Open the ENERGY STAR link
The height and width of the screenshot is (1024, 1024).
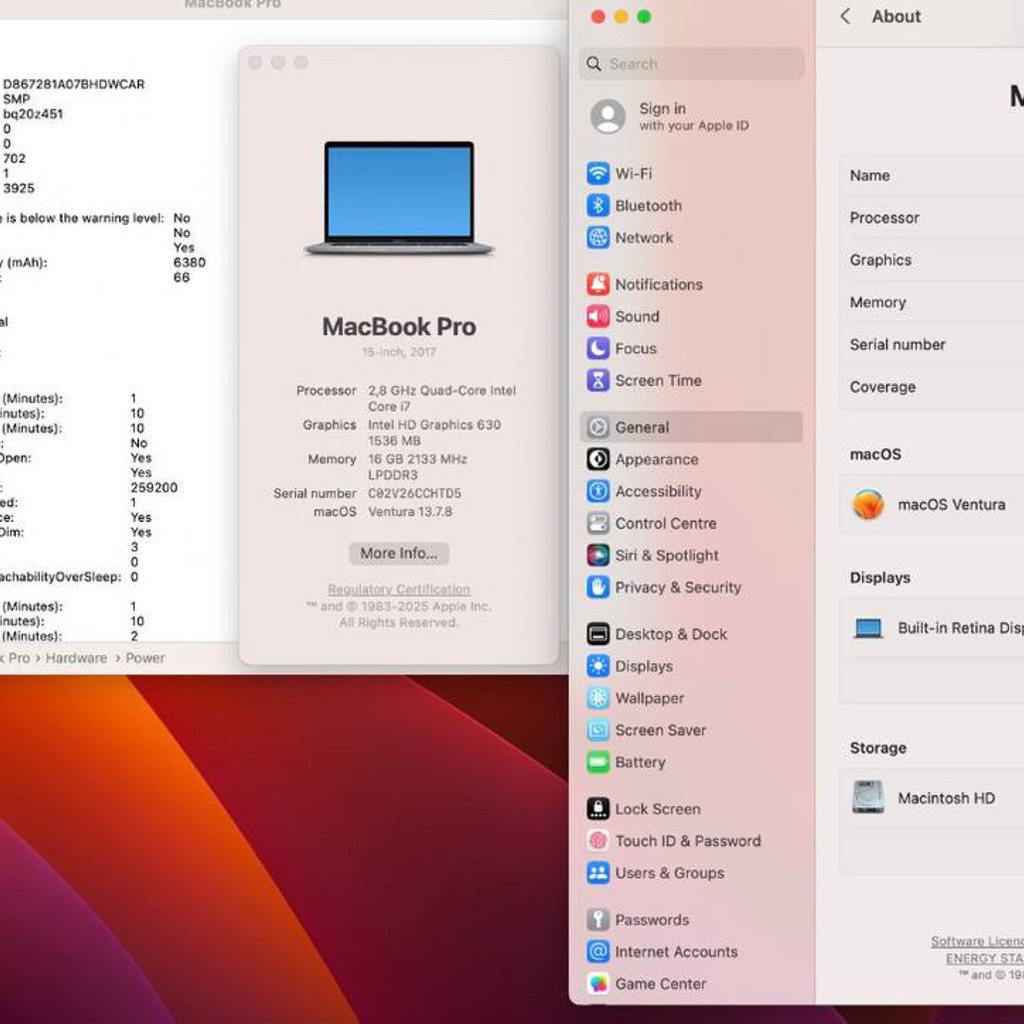coord(985,958)
